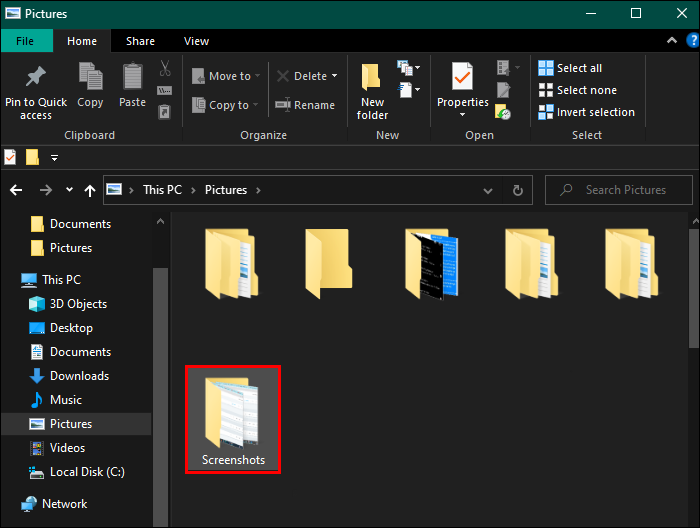Click the navigation pane scroll-up arrow
This screenshot has height=528, width=700.
[x=160, y=221]
